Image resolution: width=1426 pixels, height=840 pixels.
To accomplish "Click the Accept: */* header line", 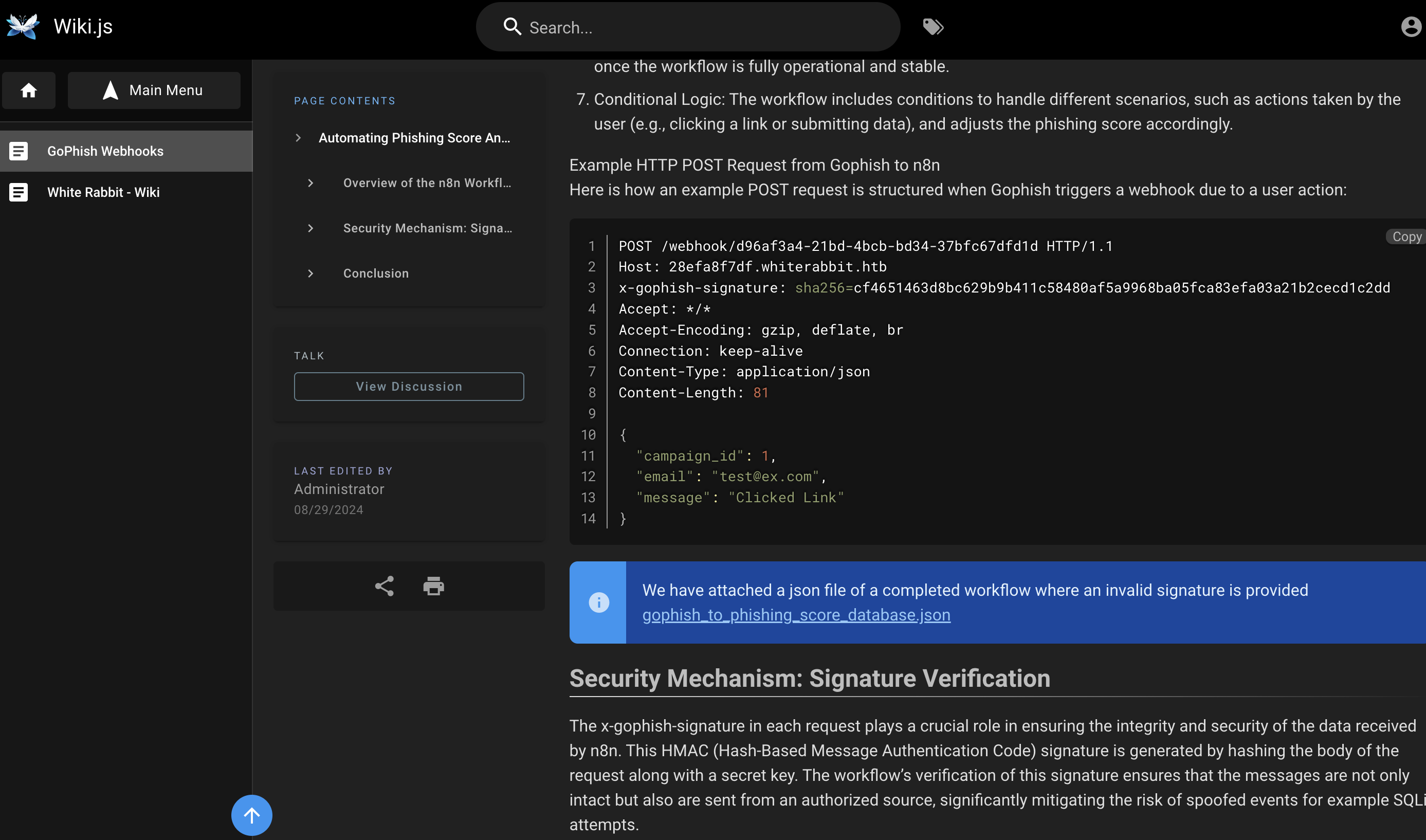I will [x=664, y=309].
